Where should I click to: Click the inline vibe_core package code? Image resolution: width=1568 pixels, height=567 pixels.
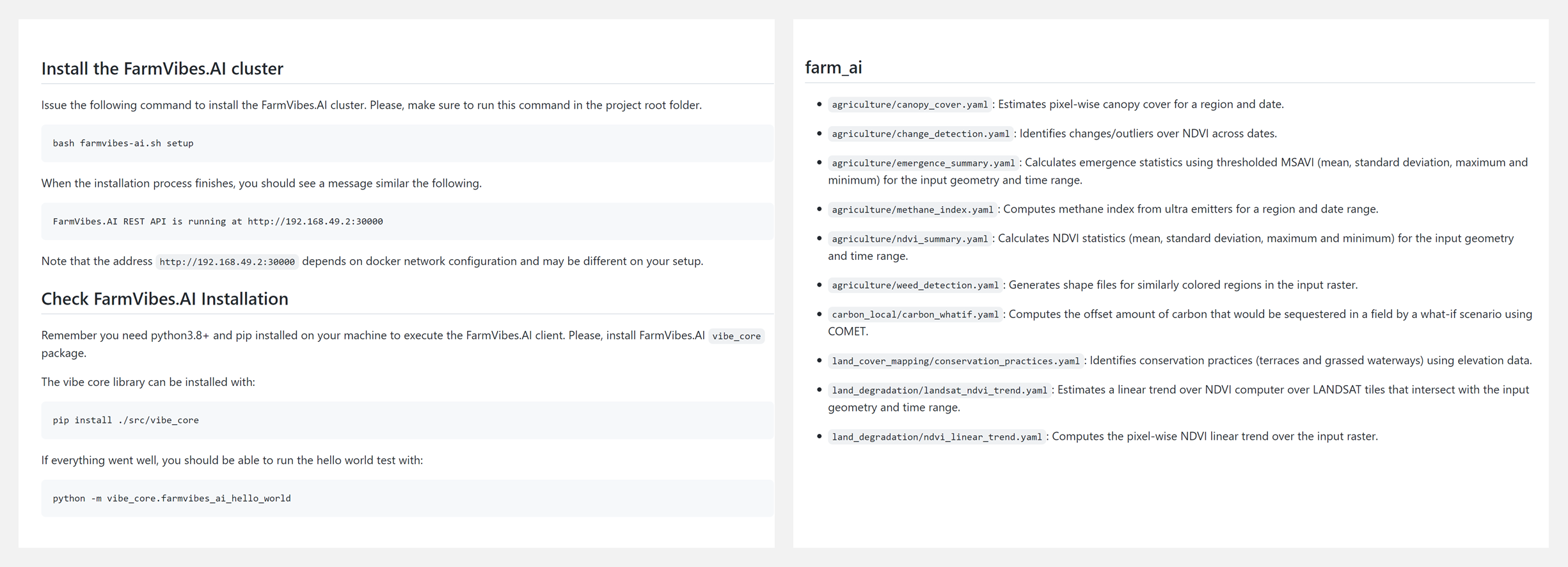(x=736, y=336)
